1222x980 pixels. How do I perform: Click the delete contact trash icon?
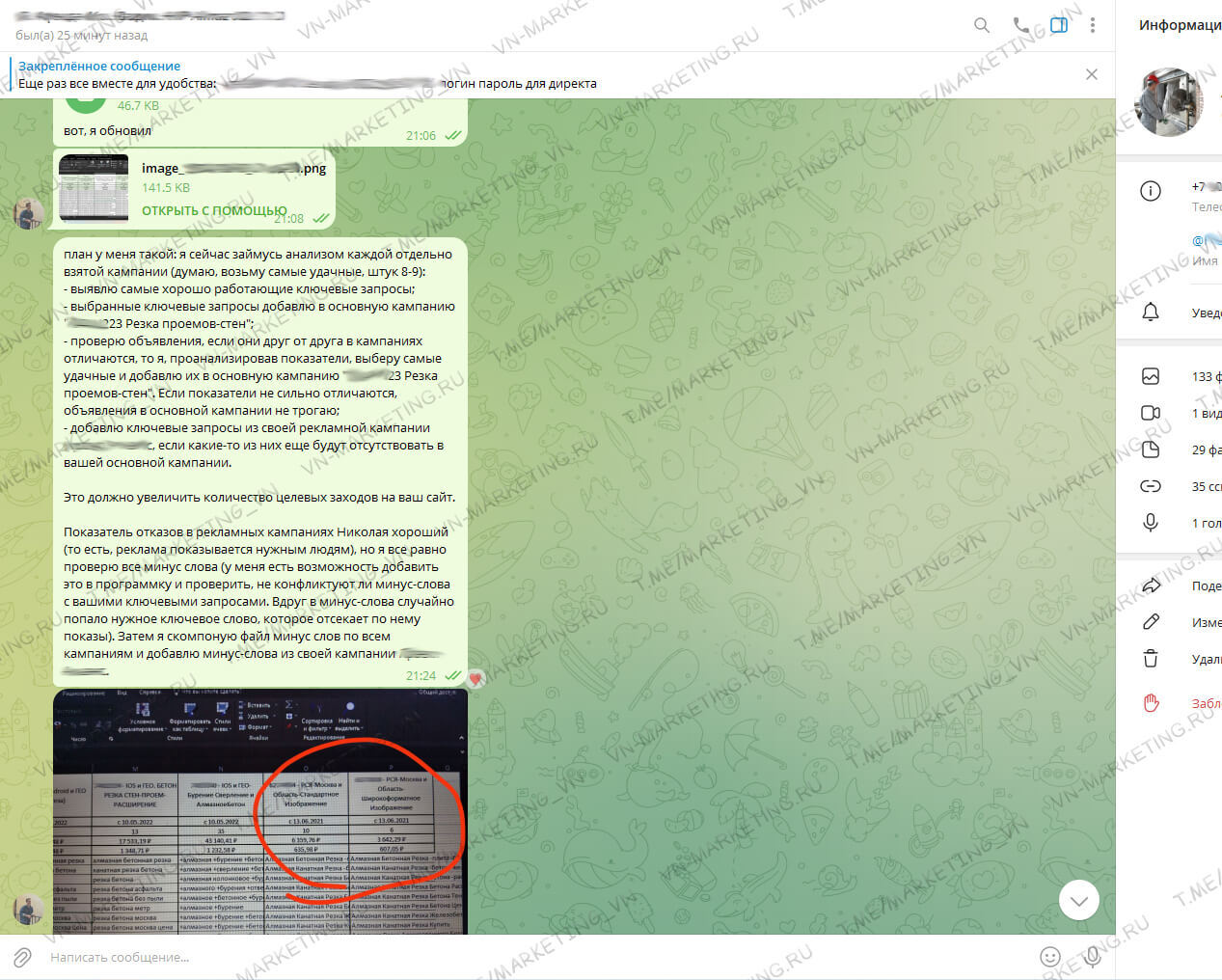tap(1151, 659)
